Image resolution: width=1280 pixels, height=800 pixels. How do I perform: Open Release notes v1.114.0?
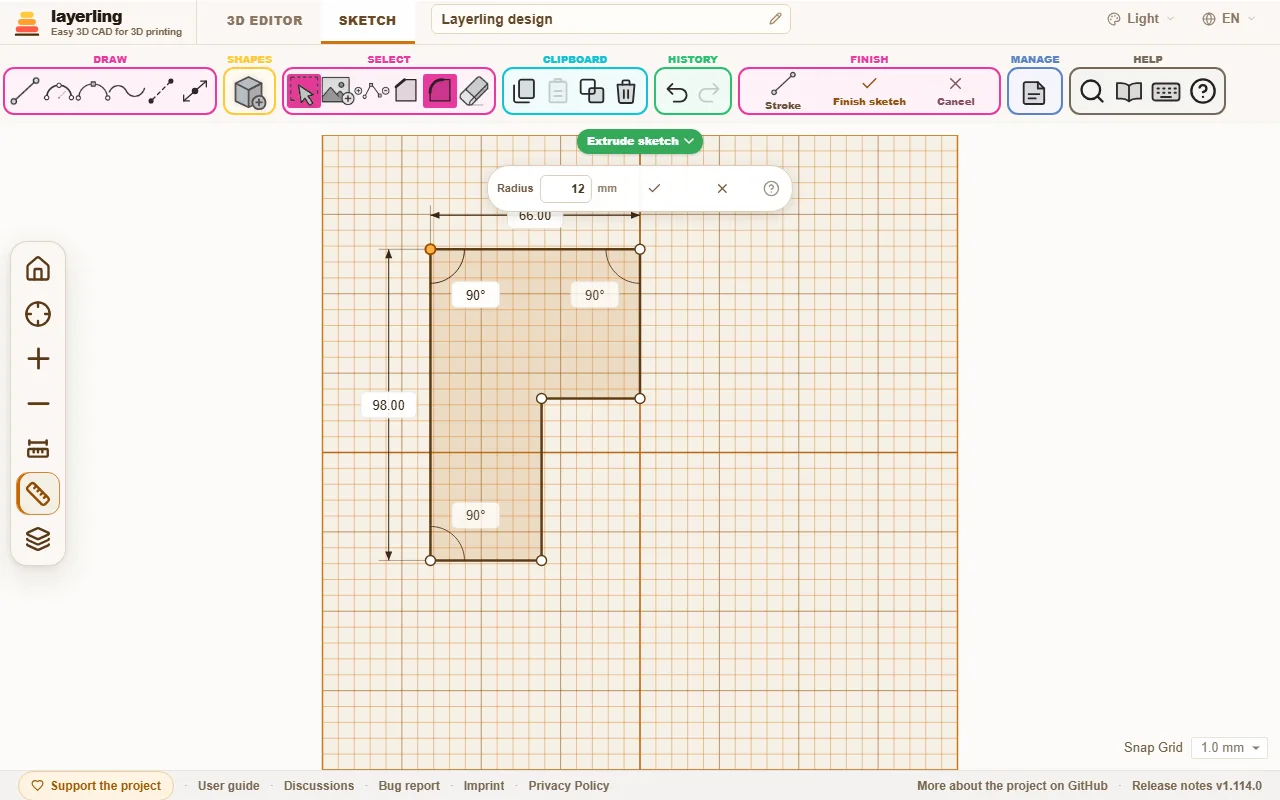(1197, 786)
